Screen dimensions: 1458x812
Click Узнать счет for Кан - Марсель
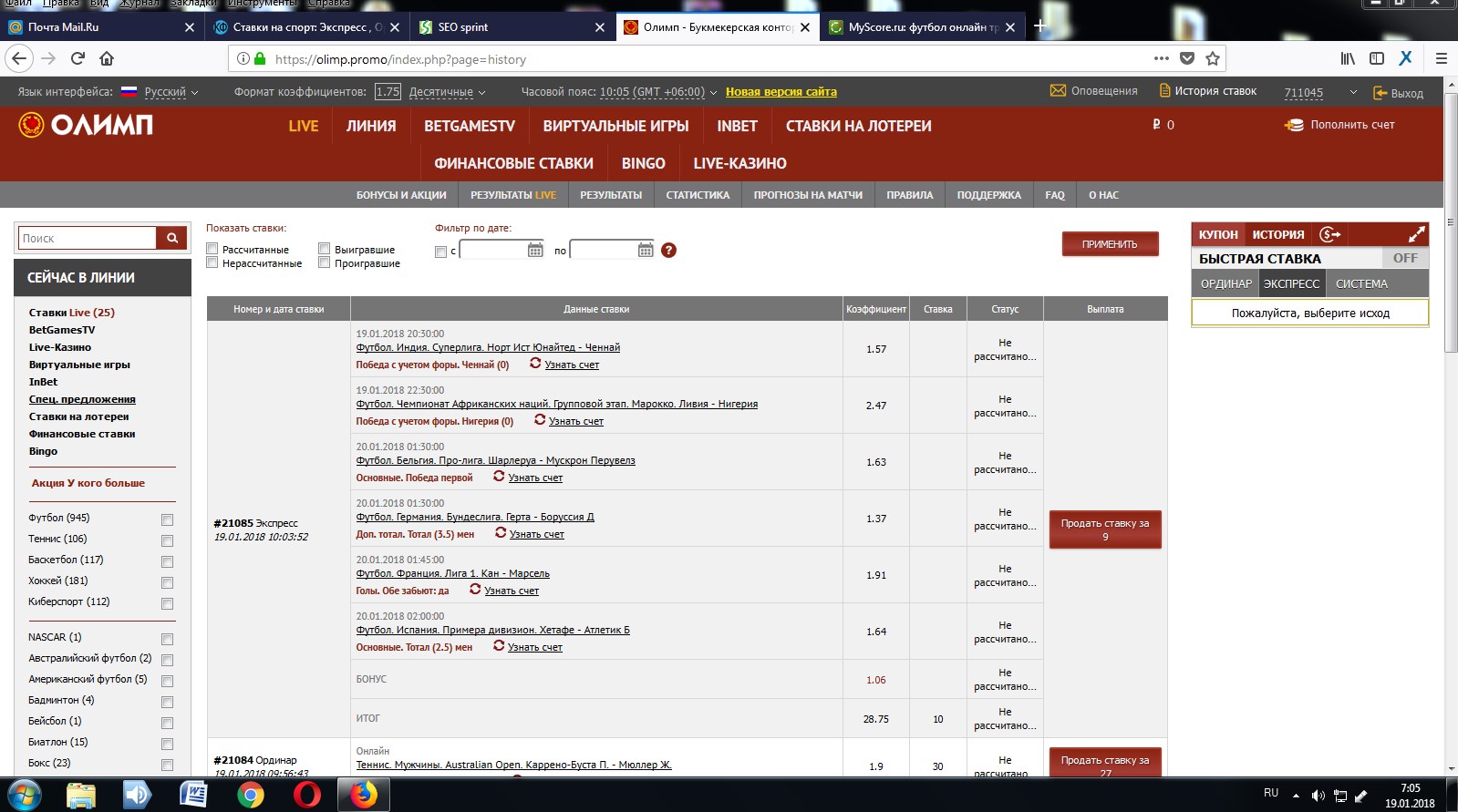512,591
